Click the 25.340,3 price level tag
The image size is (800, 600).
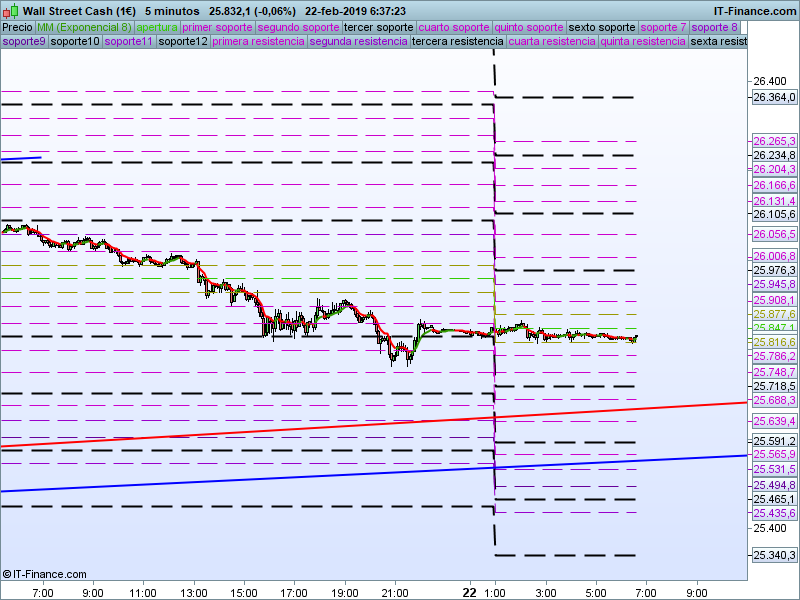[x=774, y=555]
